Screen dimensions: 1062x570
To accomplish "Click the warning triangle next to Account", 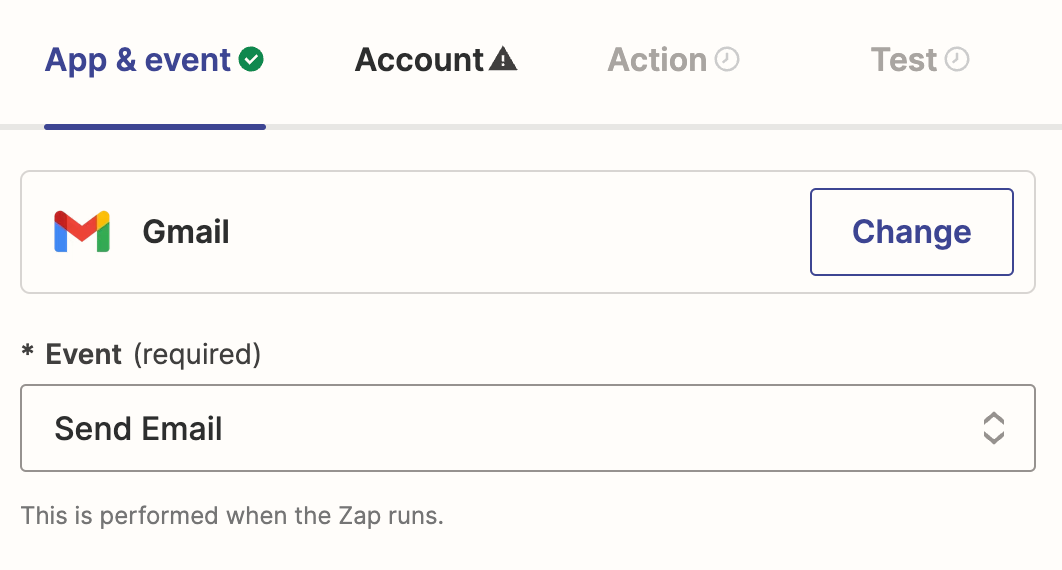I will pos(503,61).
